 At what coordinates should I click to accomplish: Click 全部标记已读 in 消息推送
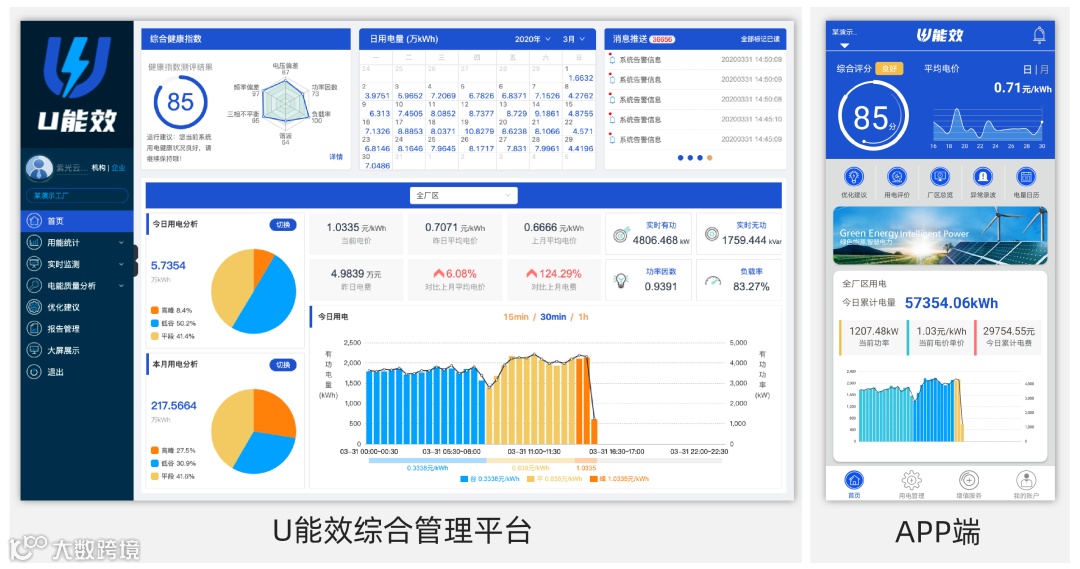click(760, 39)
